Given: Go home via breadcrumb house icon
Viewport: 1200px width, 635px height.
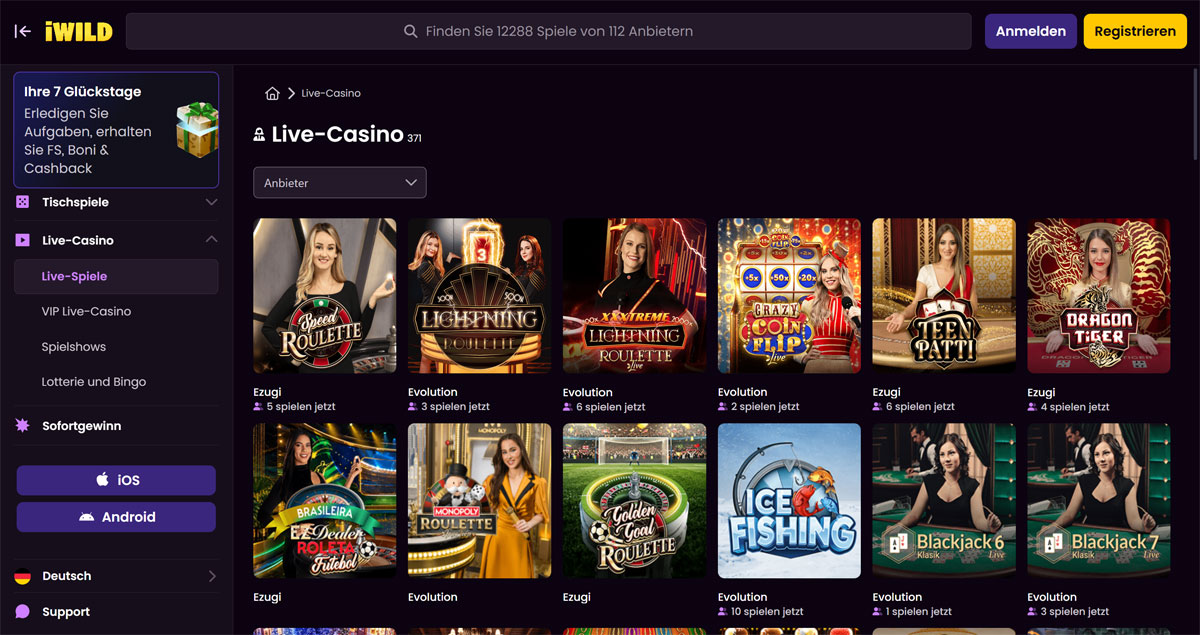Looking at the screenshot, I should [x=272, y=93].
